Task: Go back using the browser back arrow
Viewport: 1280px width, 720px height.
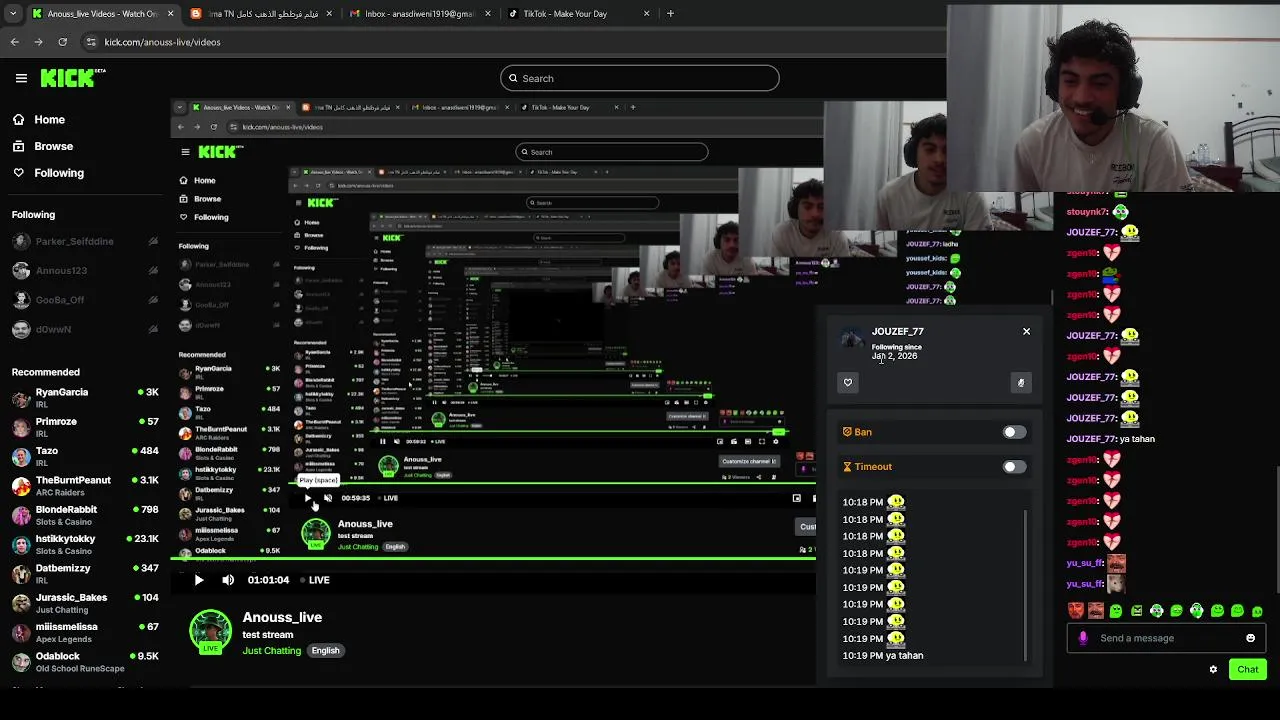Action: point(14,42)
